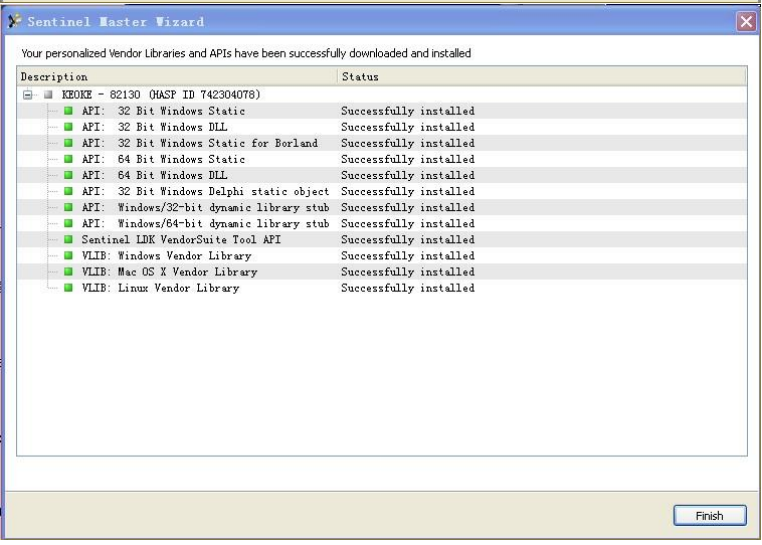Select Windows/64-bit dynamic library stub entry

pyautogui.click(x=205, y=223)
